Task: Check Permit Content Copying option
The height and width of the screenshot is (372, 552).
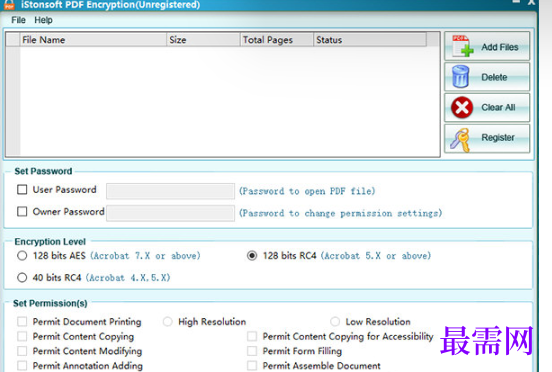Action: click(x=22, y=336)
